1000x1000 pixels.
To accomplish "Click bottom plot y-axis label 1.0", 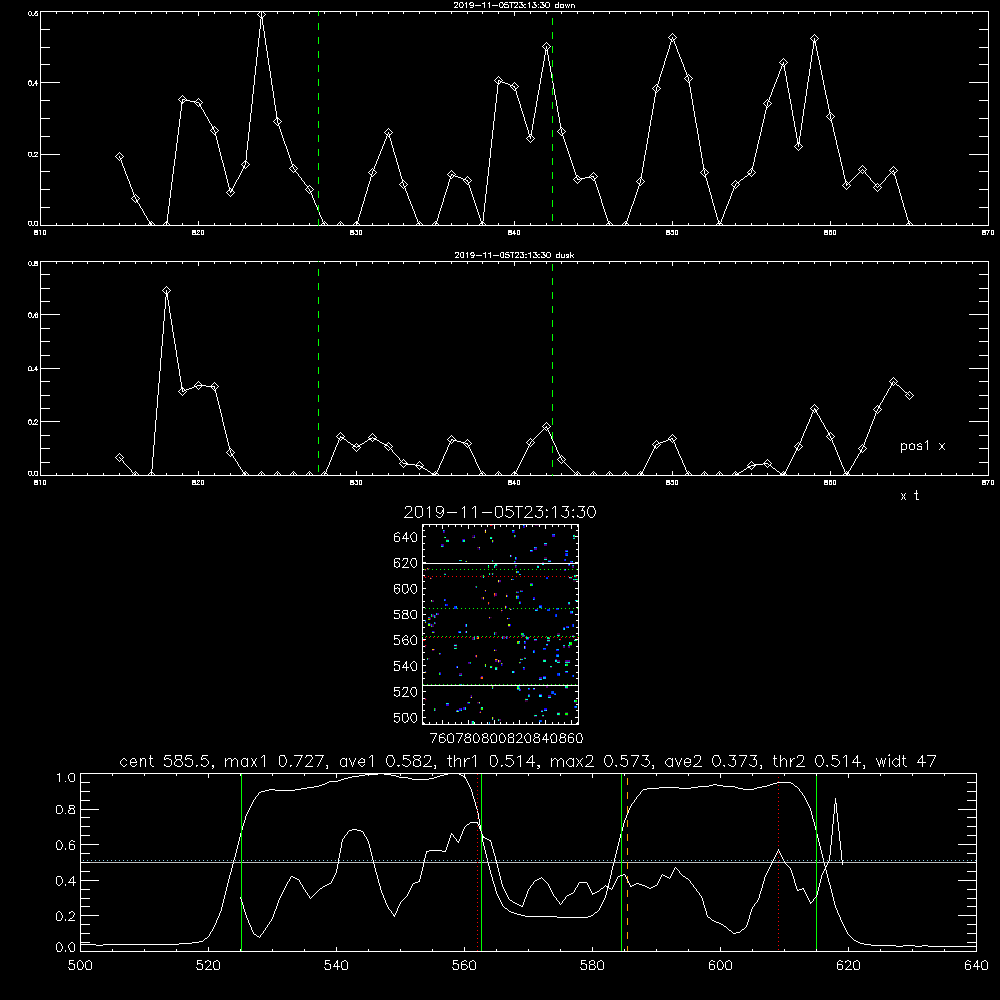I will click(x=66, y=778).
